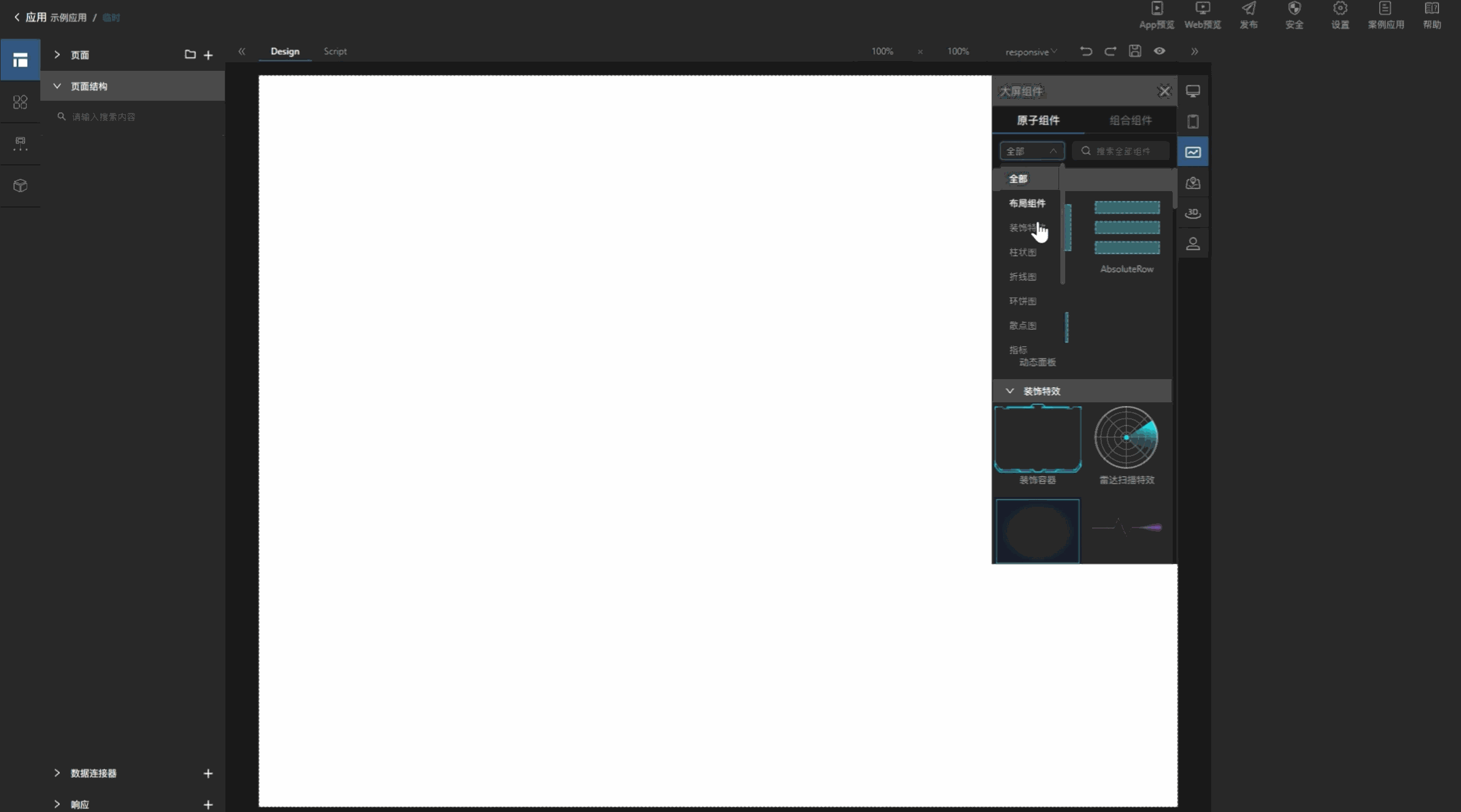
Task: Switch to the 原子组件 tab
Action: coord(1038,120)
